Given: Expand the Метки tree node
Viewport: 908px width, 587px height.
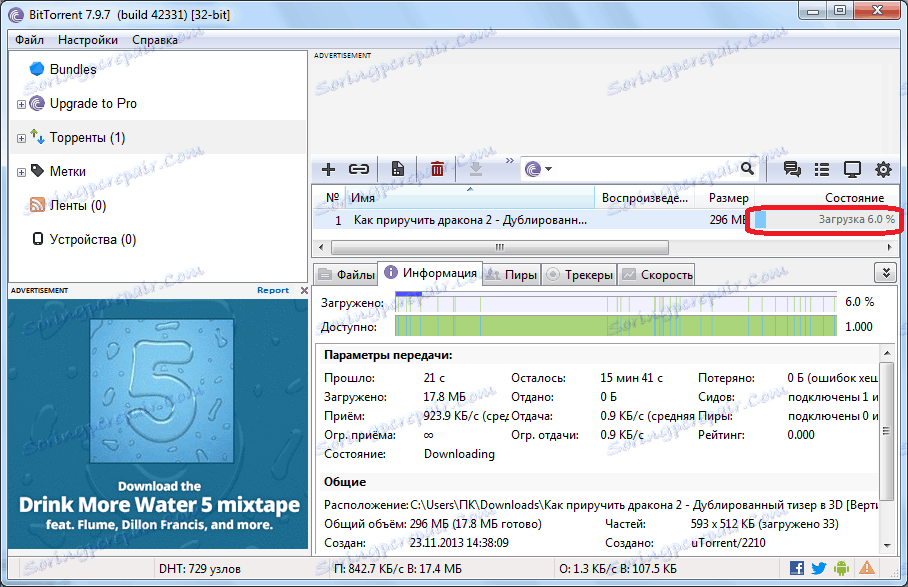Looking at the screenshot, I should 21,172.
